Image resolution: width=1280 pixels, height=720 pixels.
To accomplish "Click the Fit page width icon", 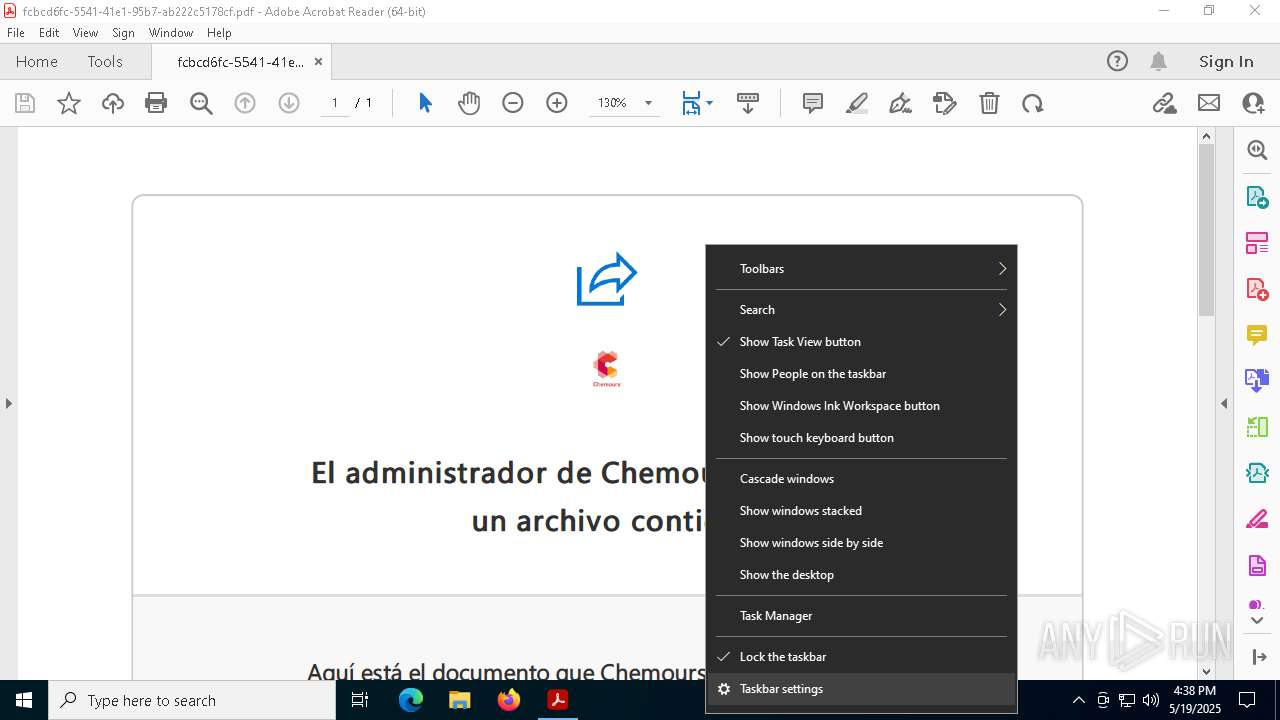I will tap(691, 103).
